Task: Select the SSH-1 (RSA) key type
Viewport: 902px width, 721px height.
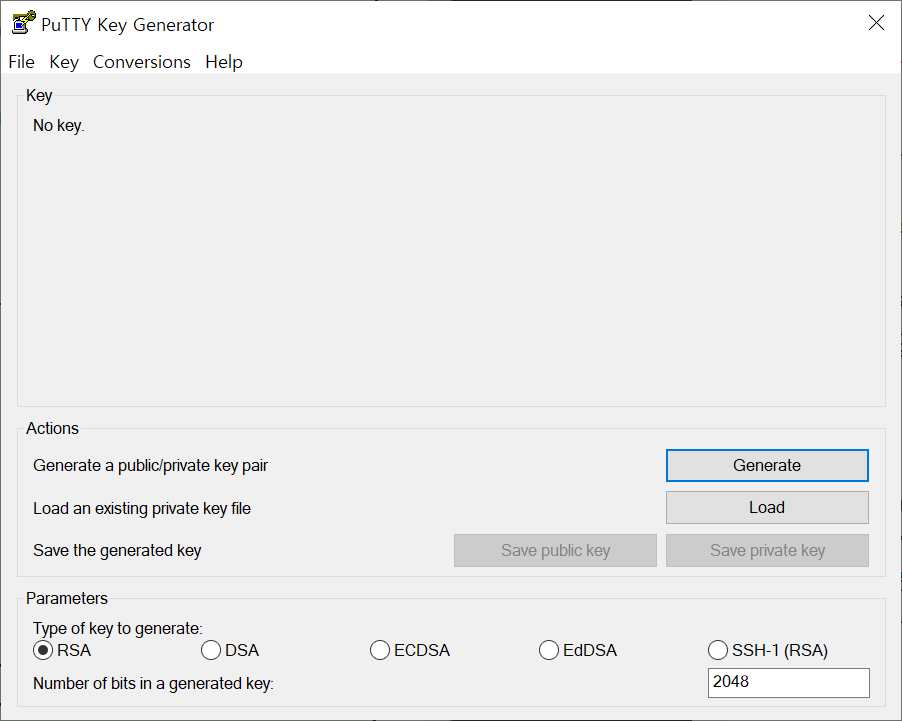Action: click(768, 650)
